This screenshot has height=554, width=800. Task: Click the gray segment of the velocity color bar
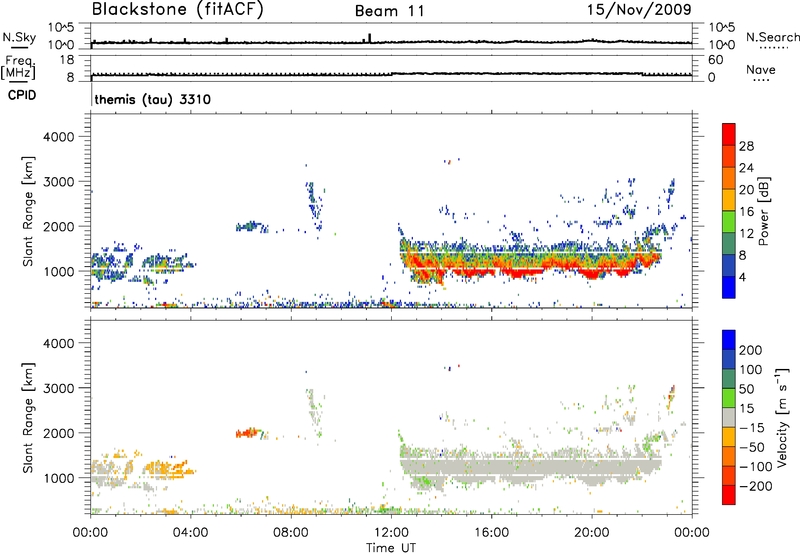click(729, 417)
